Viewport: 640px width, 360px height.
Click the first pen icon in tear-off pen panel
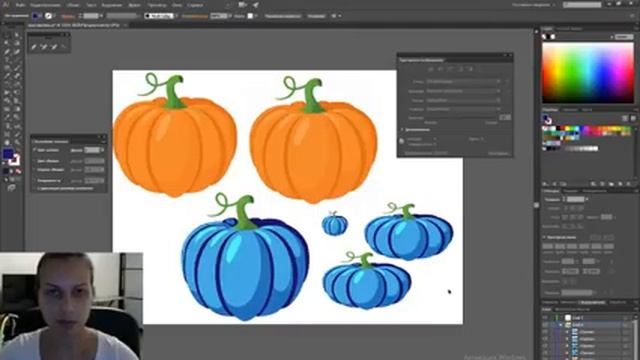[x=34, y=47]
